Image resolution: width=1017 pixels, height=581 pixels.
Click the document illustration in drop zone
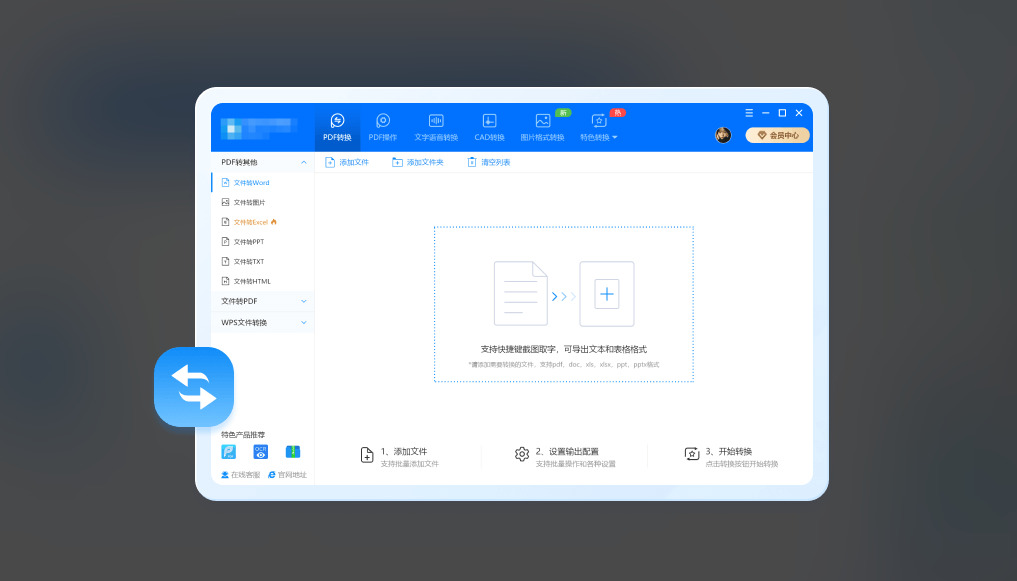(520, 293)
